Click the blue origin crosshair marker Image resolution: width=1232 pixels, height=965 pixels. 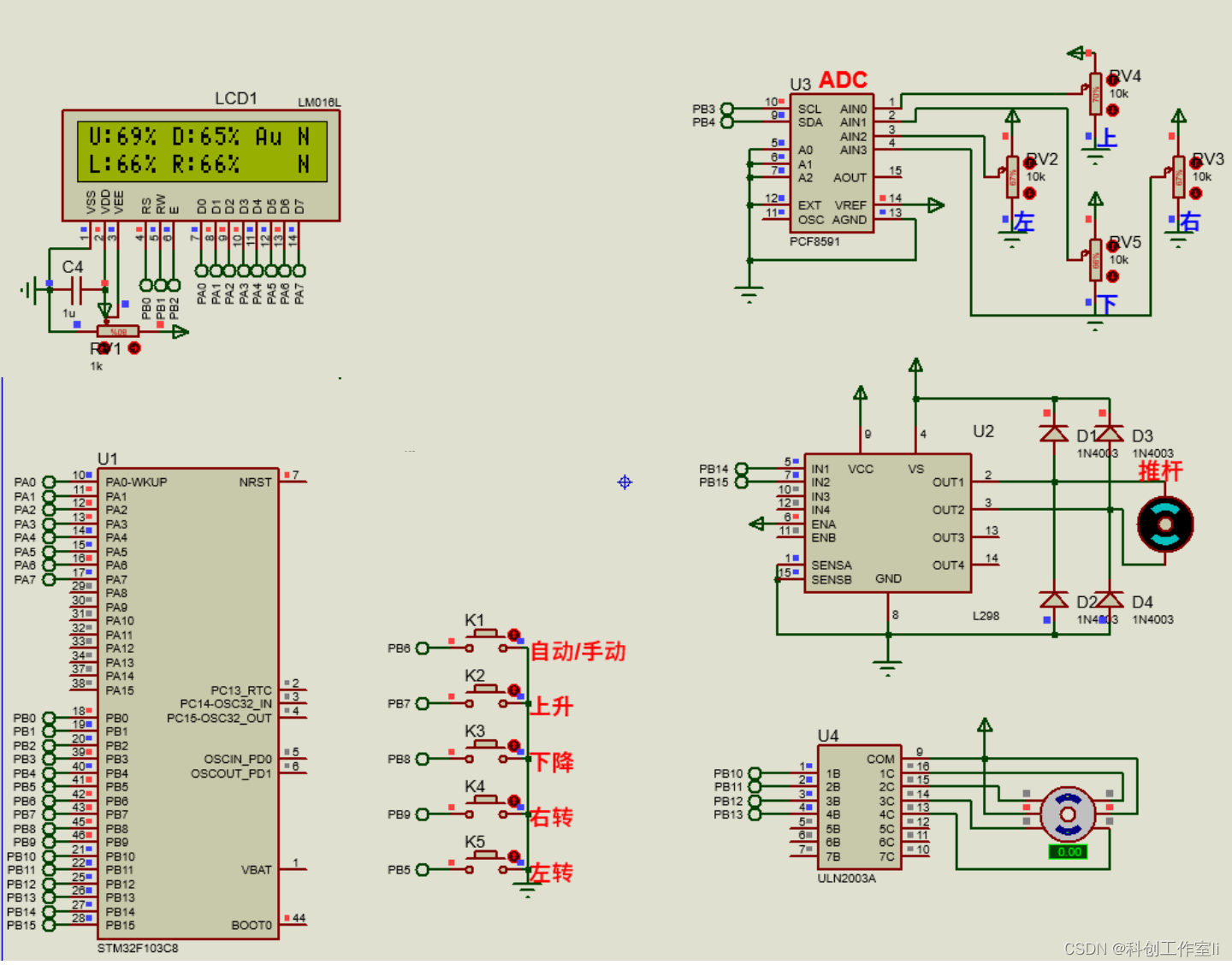[625, 483]
